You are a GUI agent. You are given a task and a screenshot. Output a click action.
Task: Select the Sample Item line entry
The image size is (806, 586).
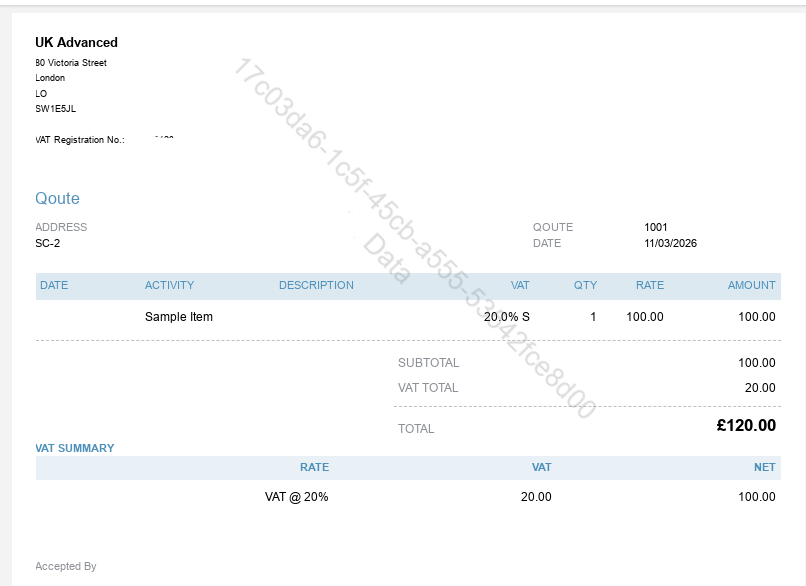tap(179, 317)
